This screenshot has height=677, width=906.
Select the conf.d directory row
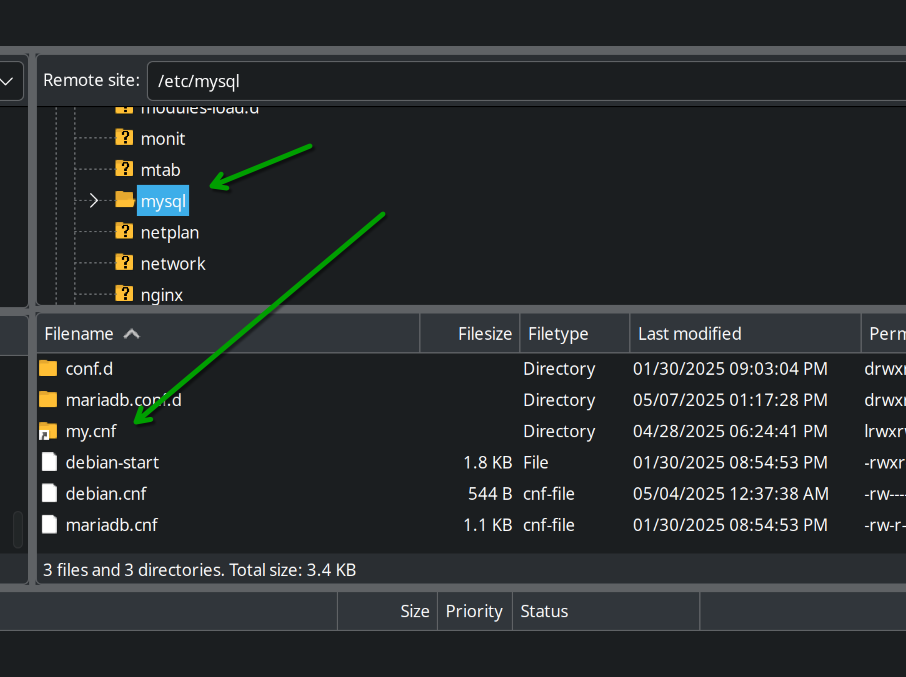(471, 369)
